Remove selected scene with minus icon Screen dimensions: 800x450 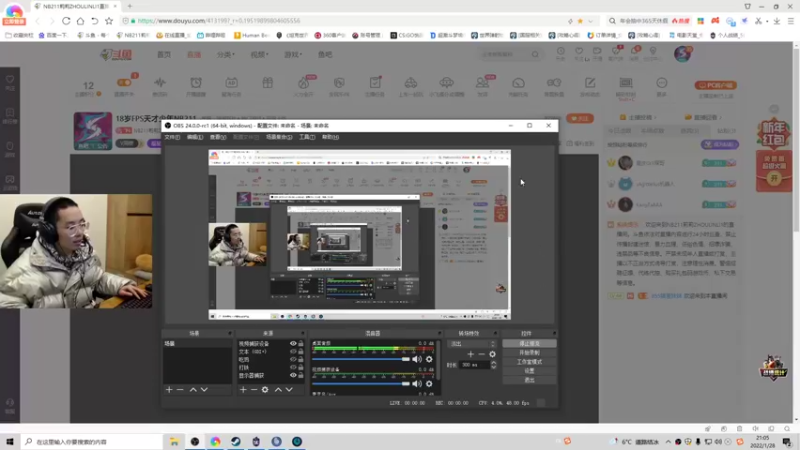[180, 390]
